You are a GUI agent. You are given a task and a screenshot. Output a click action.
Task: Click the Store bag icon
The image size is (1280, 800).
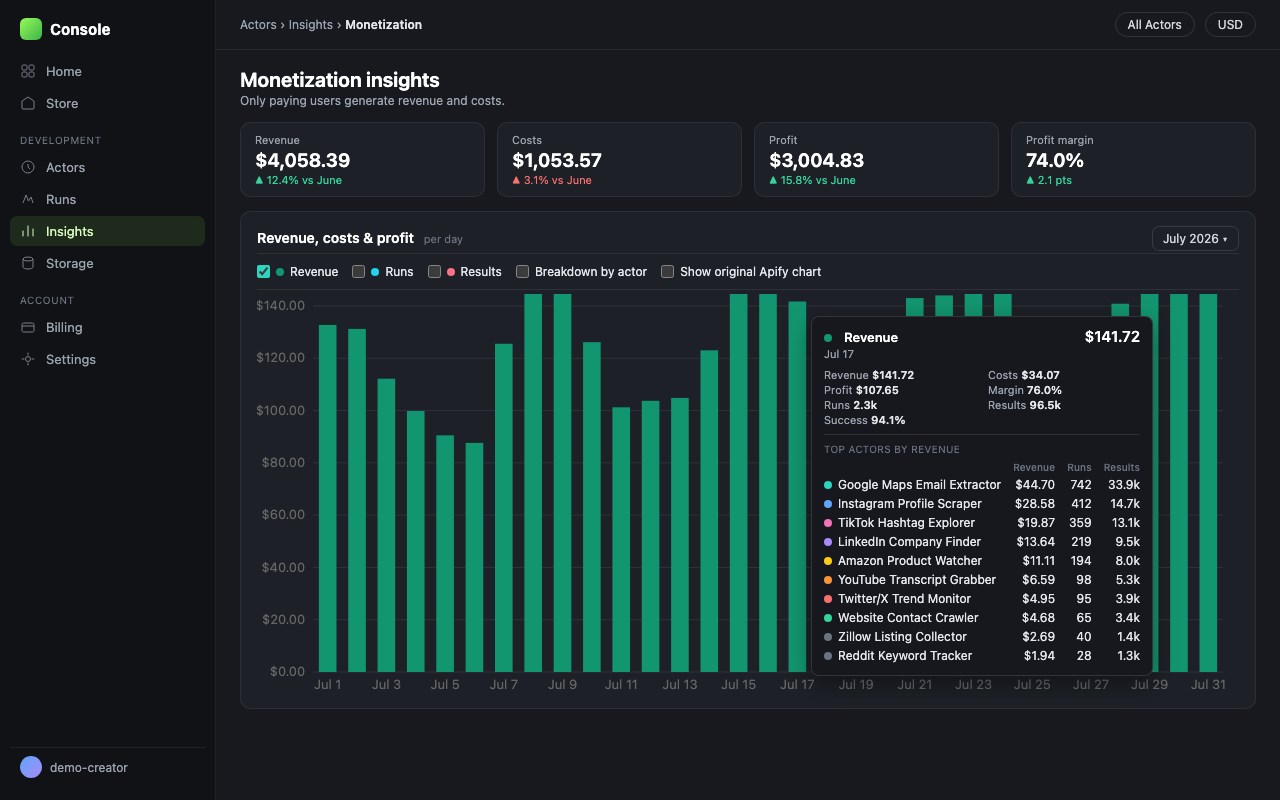(x=28, y=103)
